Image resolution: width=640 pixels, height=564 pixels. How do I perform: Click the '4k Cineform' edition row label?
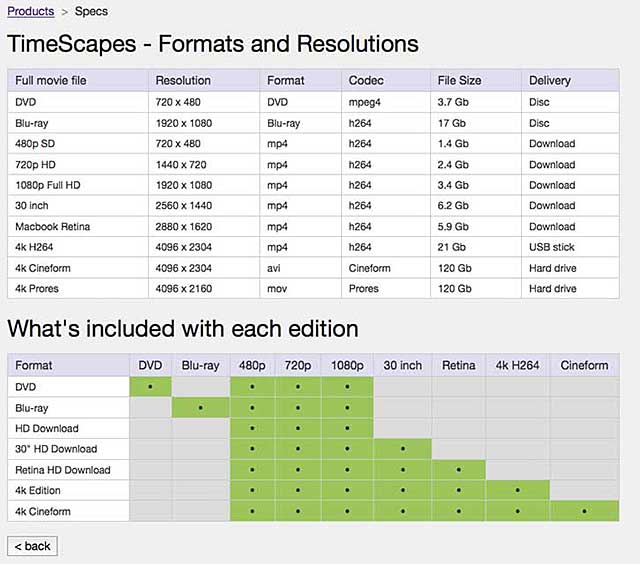[43, 511]
